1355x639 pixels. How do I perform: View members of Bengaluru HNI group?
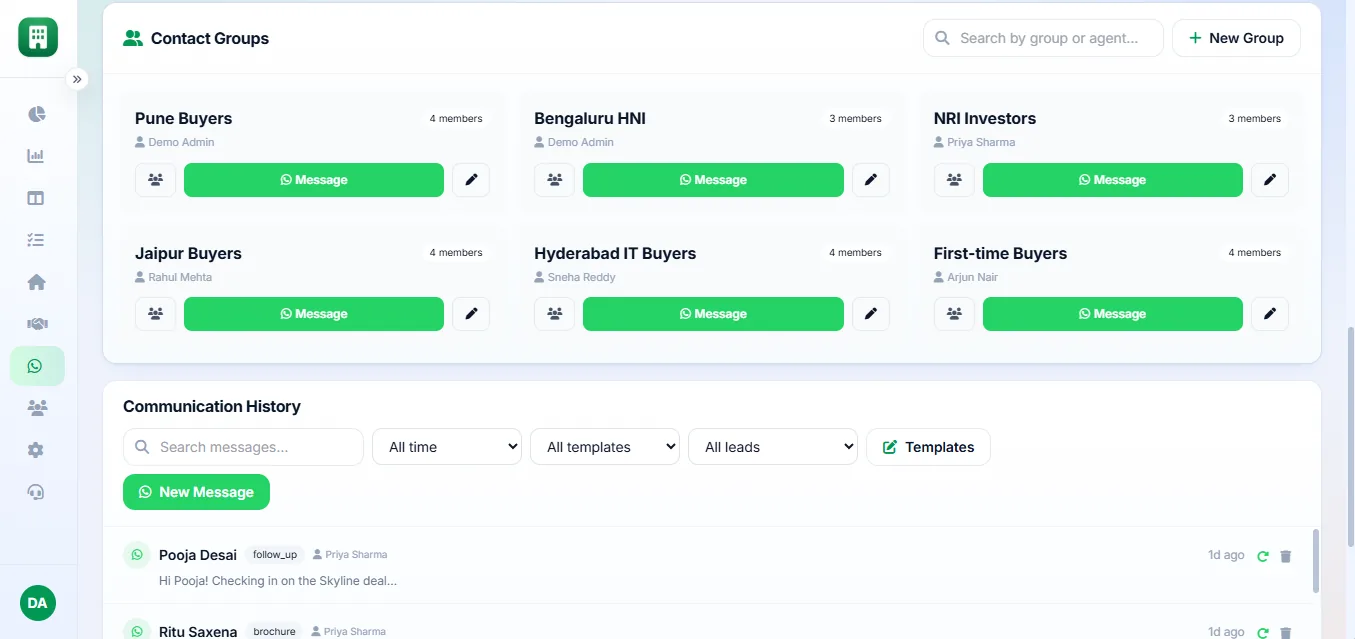coord(554,180)
